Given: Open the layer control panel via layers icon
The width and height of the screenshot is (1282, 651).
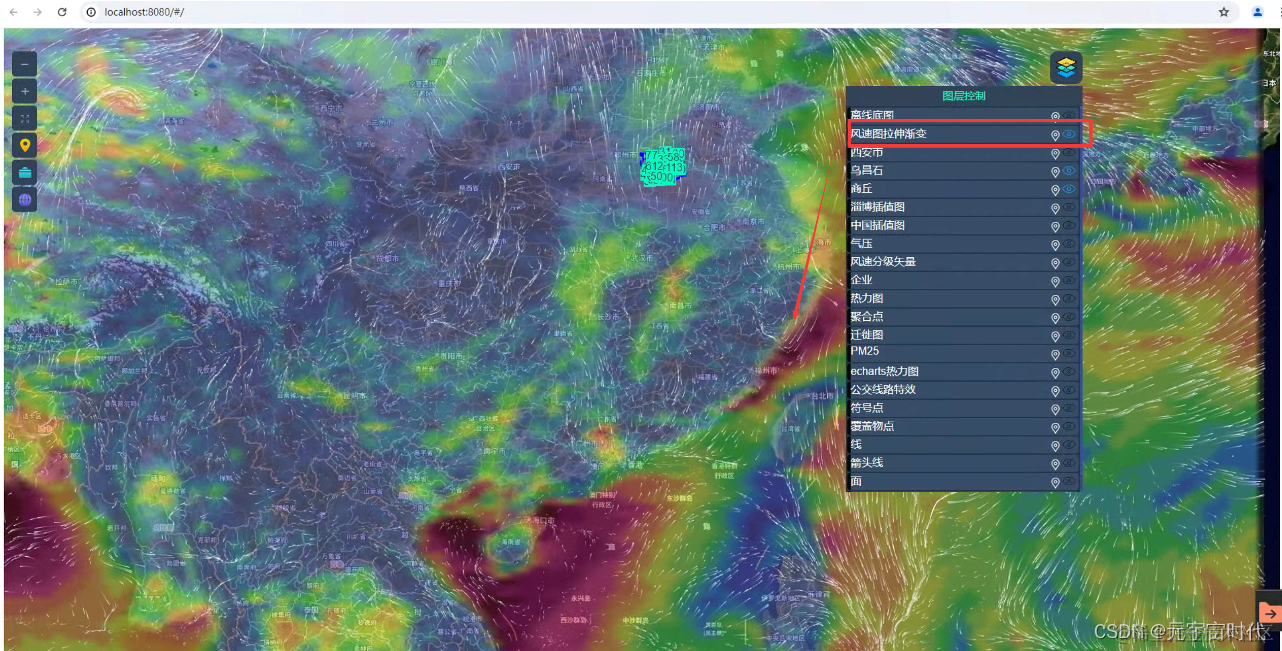Looking at the screenshot, I should point(1066,67).
